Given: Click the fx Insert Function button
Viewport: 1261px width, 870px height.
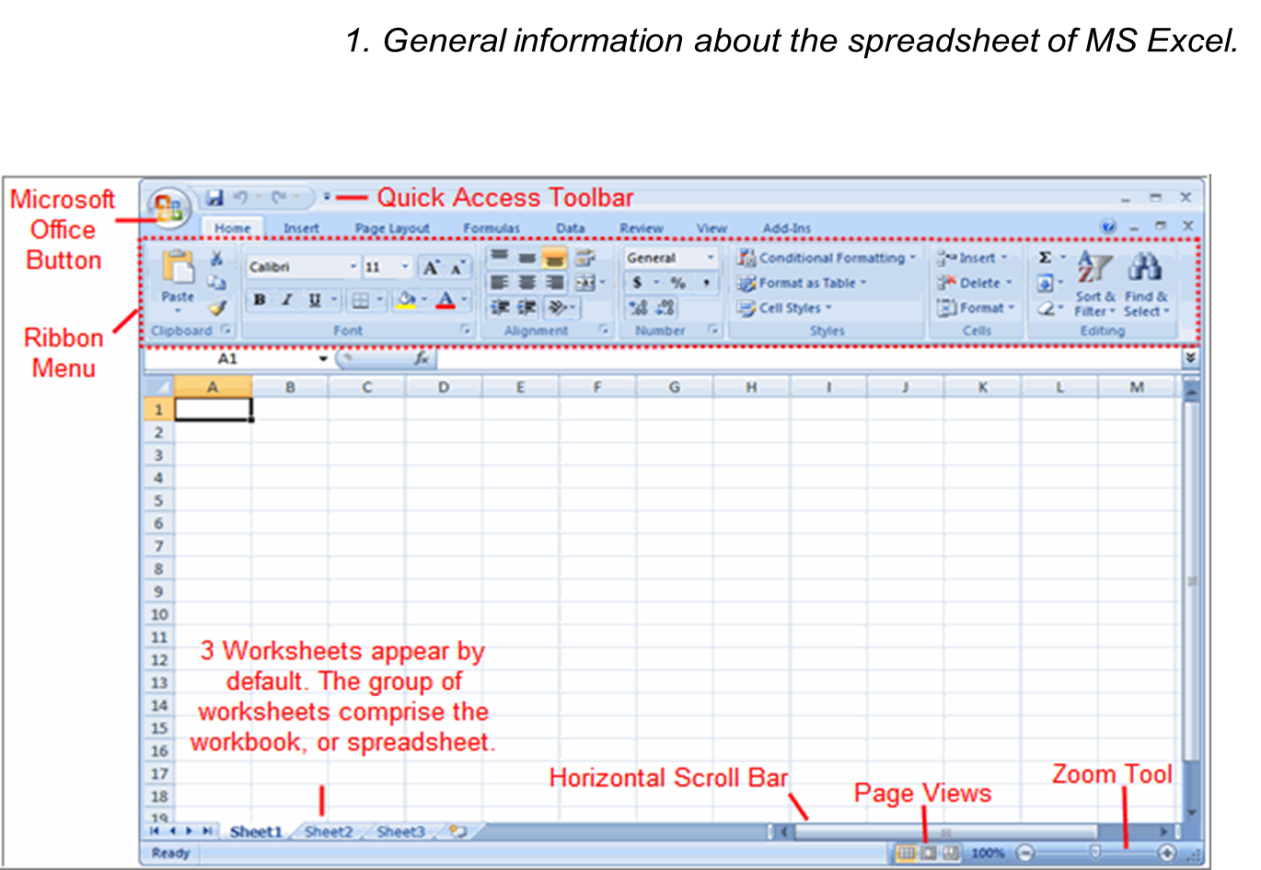Looking at the screenshot, I should pyautogui.click(x=421, y=357).
